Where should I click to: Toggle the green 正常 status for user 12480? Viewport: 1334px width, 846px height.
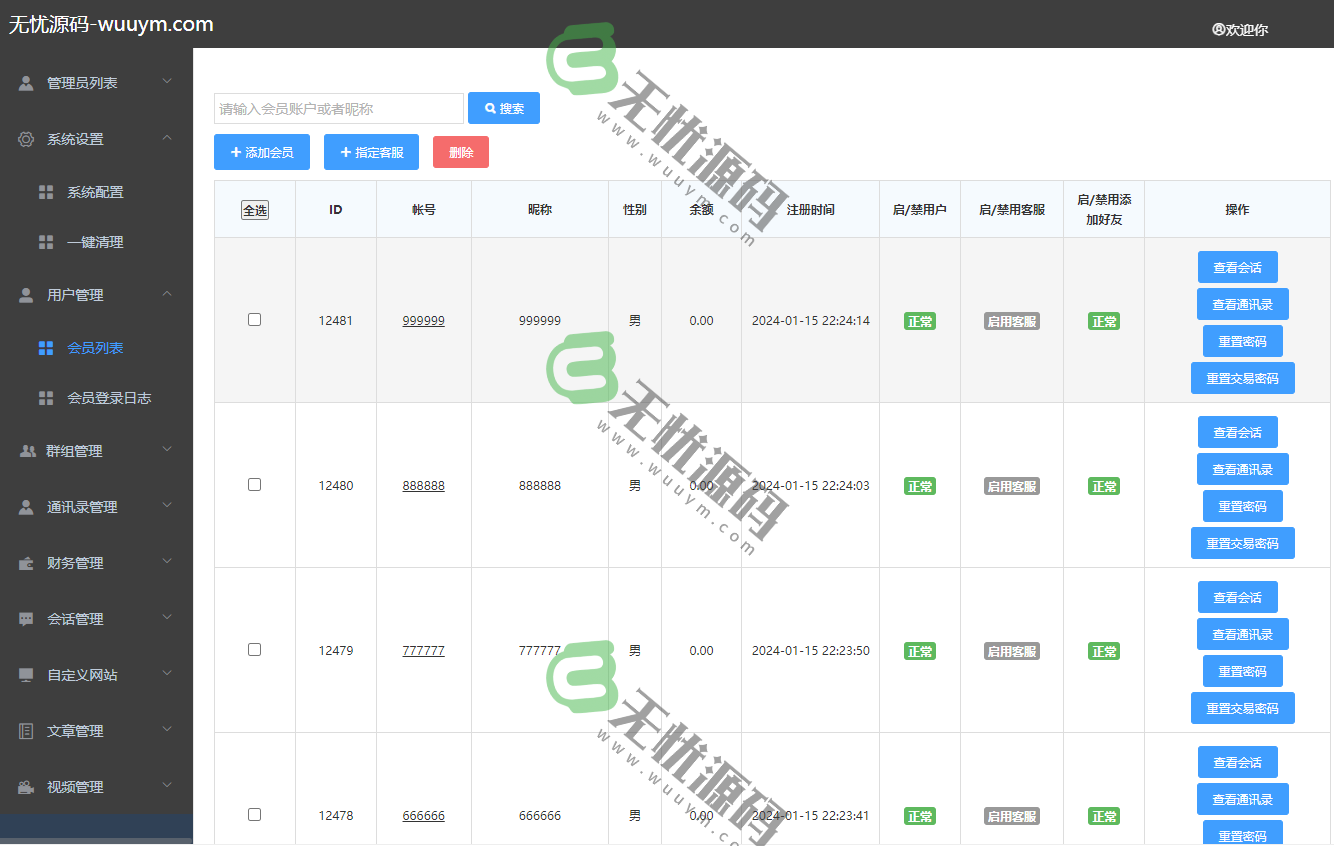pos(920,486)
